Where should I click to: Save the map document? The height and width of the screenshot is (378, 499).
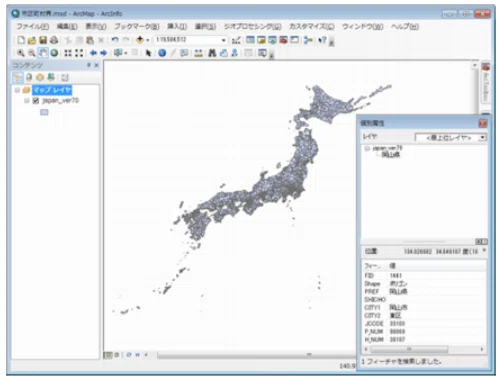[x=43, y=40]
